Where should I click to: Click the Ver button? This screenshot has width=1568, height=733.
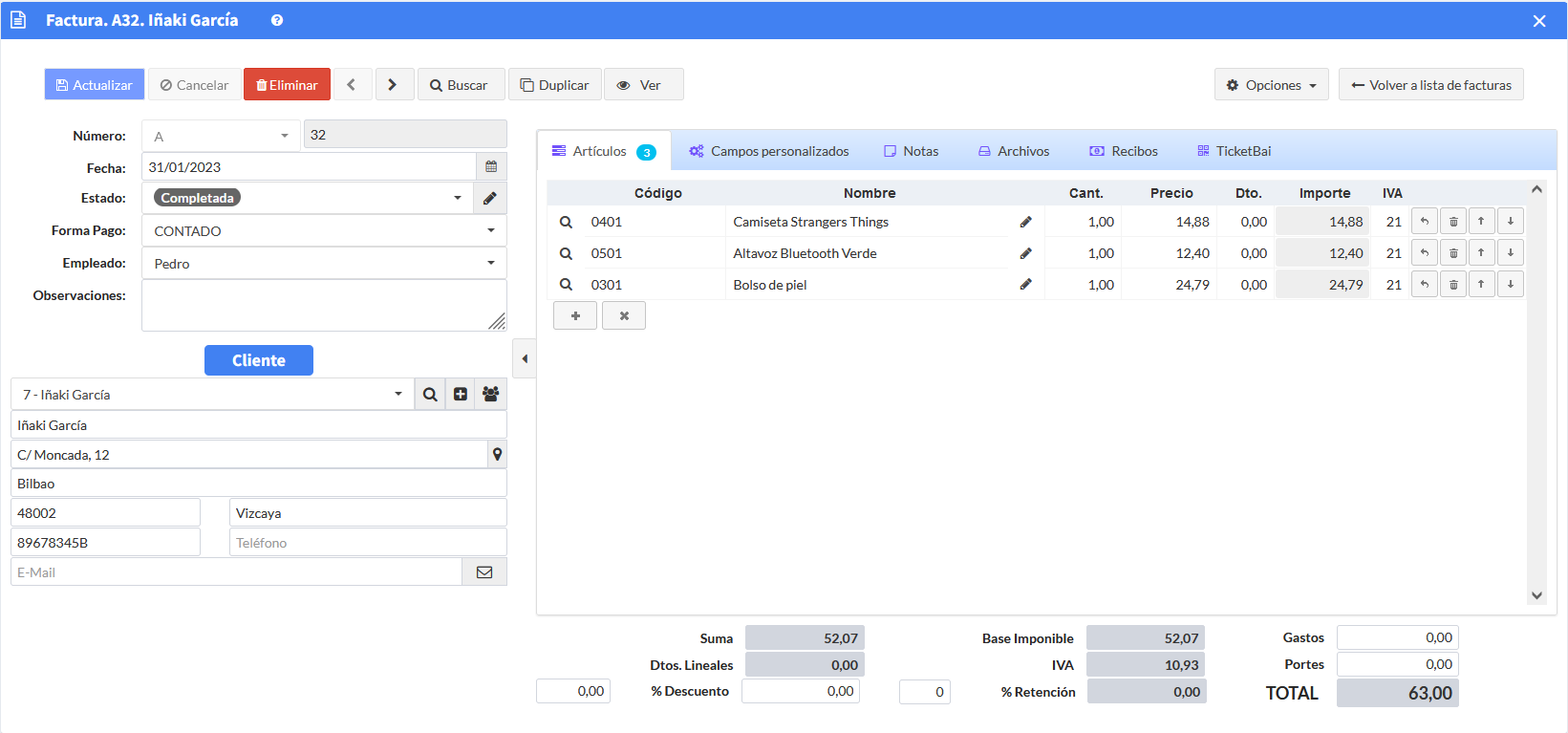[643, 85]
